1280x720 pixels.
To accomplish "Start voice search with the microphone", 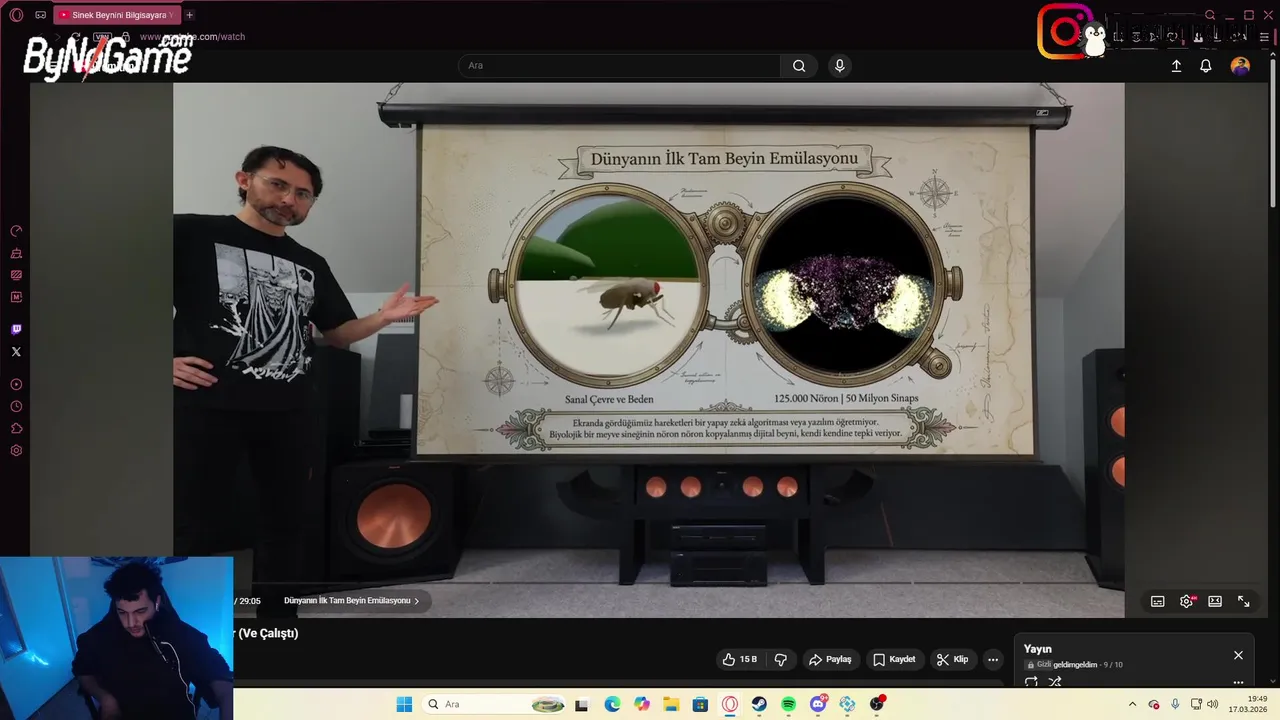I will pos(839,66).
